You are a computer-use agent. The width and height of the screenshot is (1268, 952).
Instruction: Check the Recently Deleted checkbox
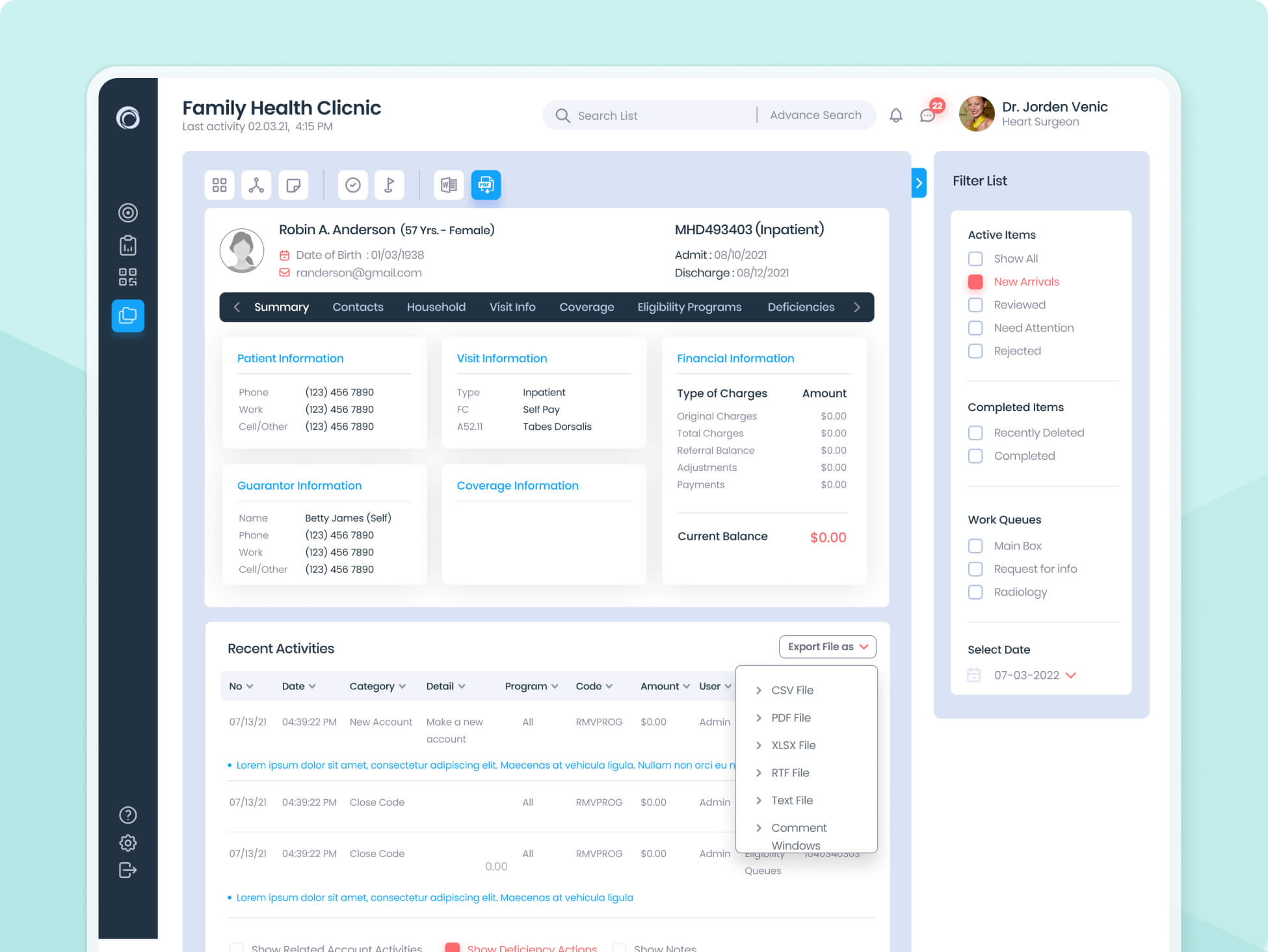click(975, 432)
